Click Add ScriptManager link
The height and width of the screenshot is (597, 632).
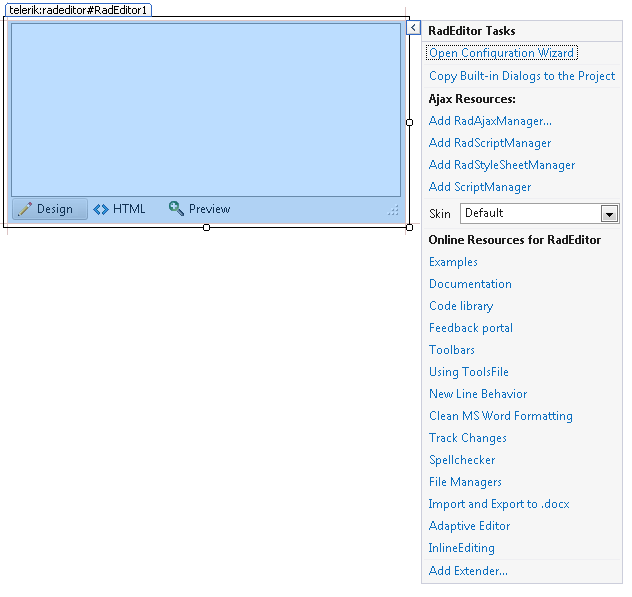click(480, 187)
